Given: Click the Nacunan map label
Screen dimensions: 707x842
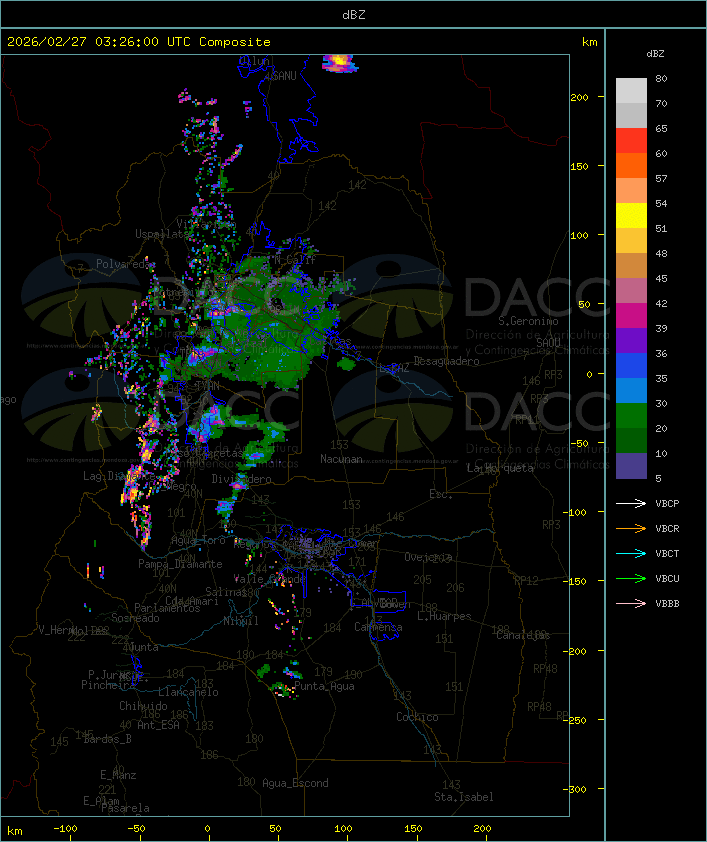Looking at the screenshot, I should (x=341, y=459).
